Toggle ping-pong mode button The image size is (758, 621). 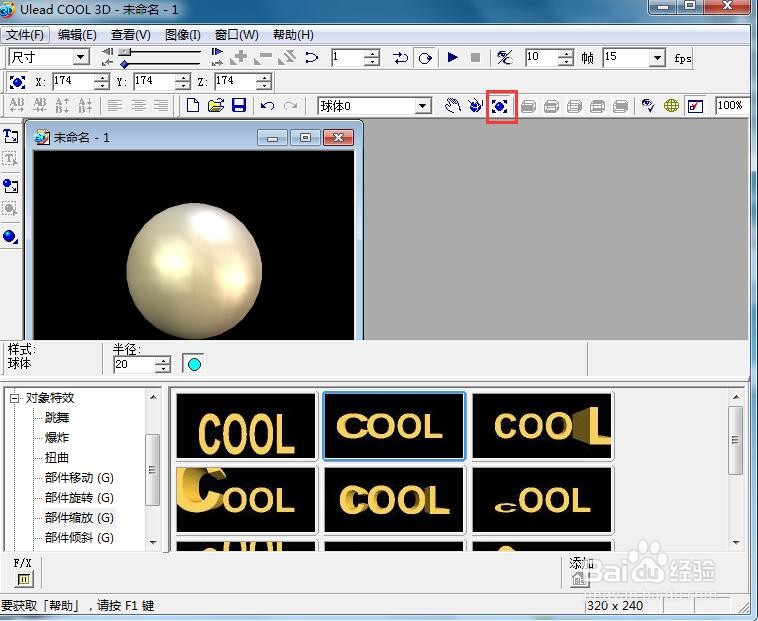[x=400, y=58]
